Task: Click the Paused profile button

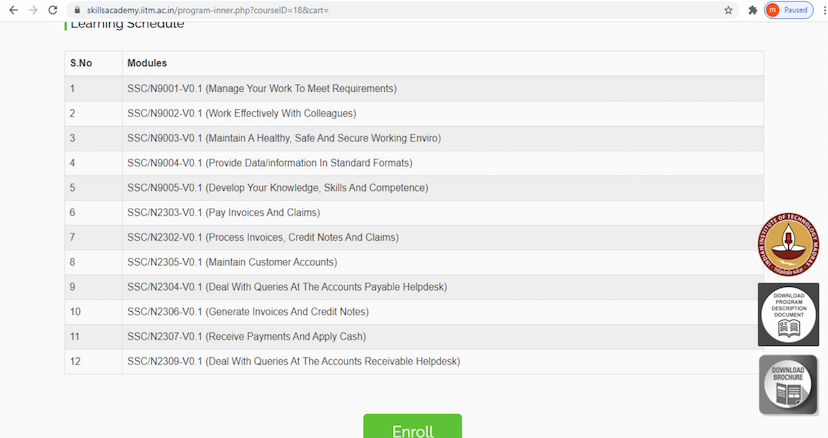Action: click(788, 10)
